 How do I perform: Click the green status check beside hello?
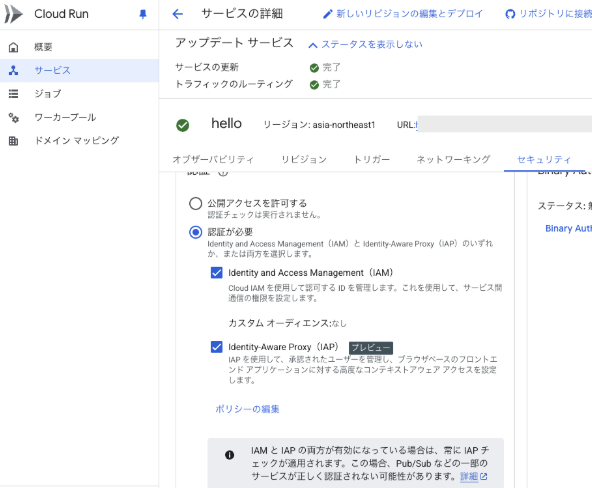183,125
